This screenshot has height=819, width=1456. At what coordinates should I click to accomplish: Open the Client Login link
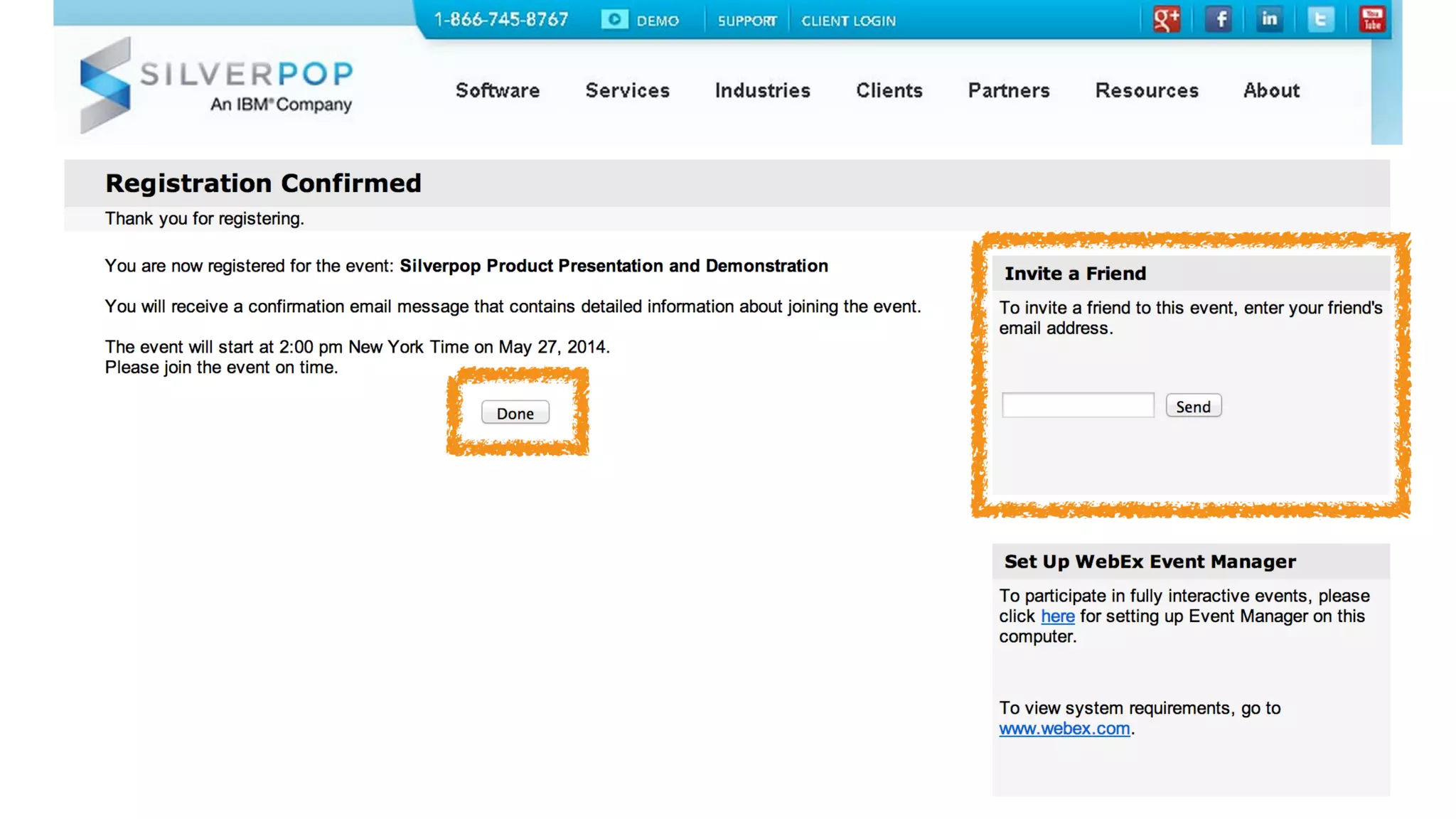[848, 21]
